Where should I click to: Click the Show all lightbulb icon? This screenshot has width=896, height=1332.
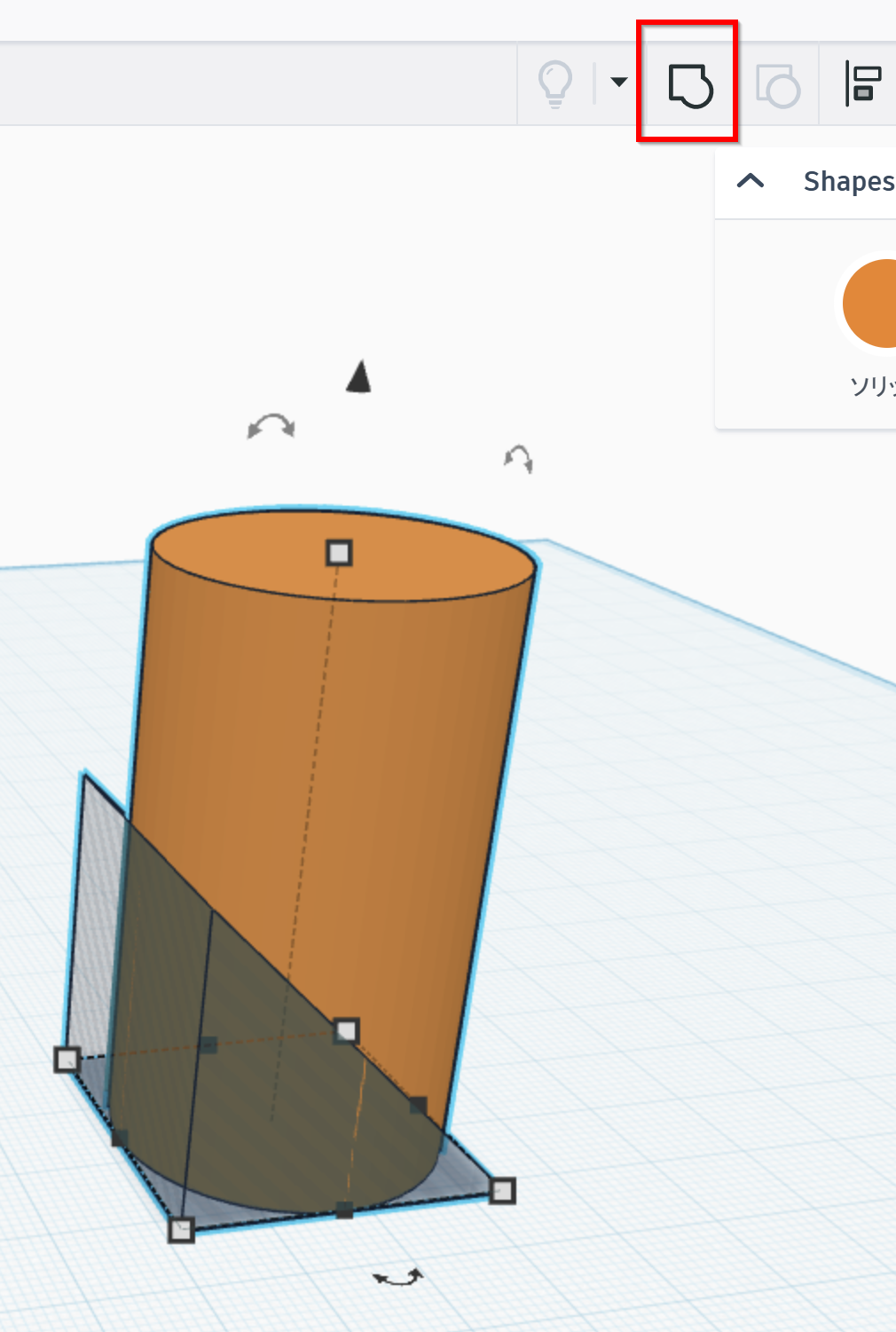pyautogui.click(x=555, y=83)
